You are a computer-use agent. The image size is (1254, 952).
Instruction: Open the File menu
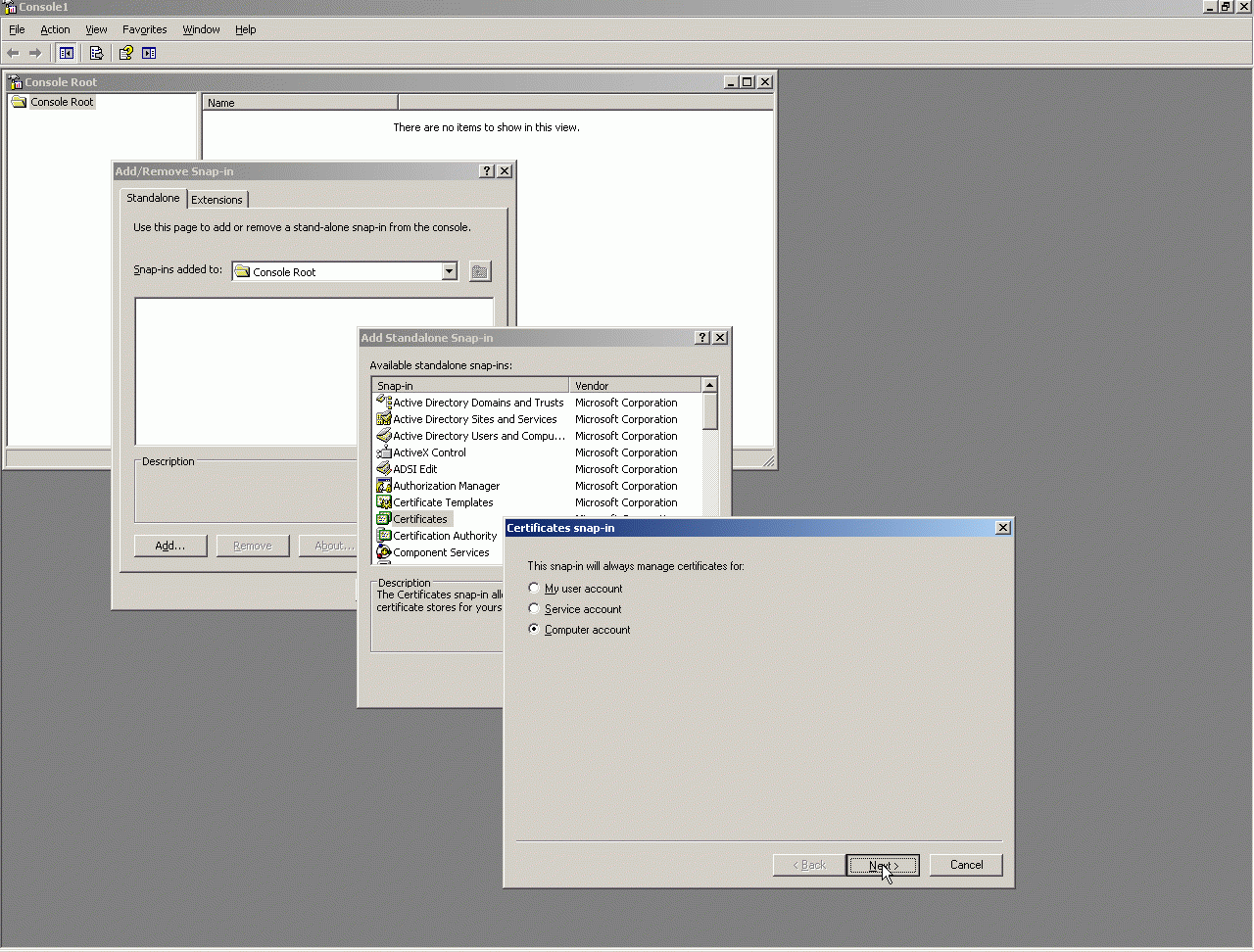pyautogui.click(x=17, y=29)
